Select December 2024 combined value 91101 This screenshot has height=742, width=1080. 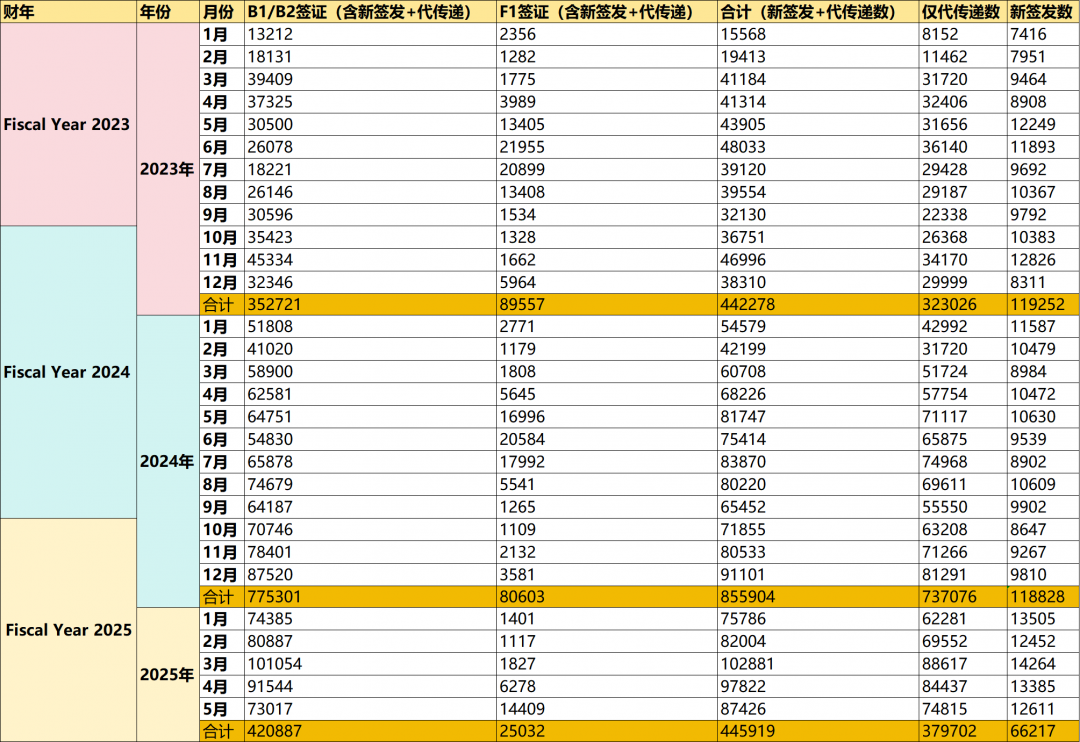tap(744, 574)
